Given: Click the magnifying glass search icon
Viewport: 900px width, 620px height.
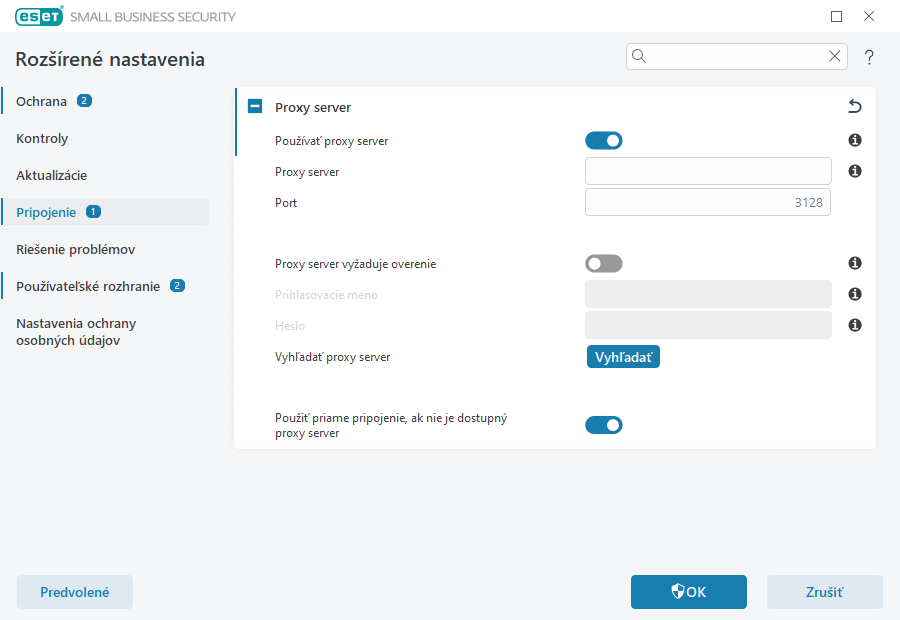Looking at the screenshot, I should (x=639, y=56).
